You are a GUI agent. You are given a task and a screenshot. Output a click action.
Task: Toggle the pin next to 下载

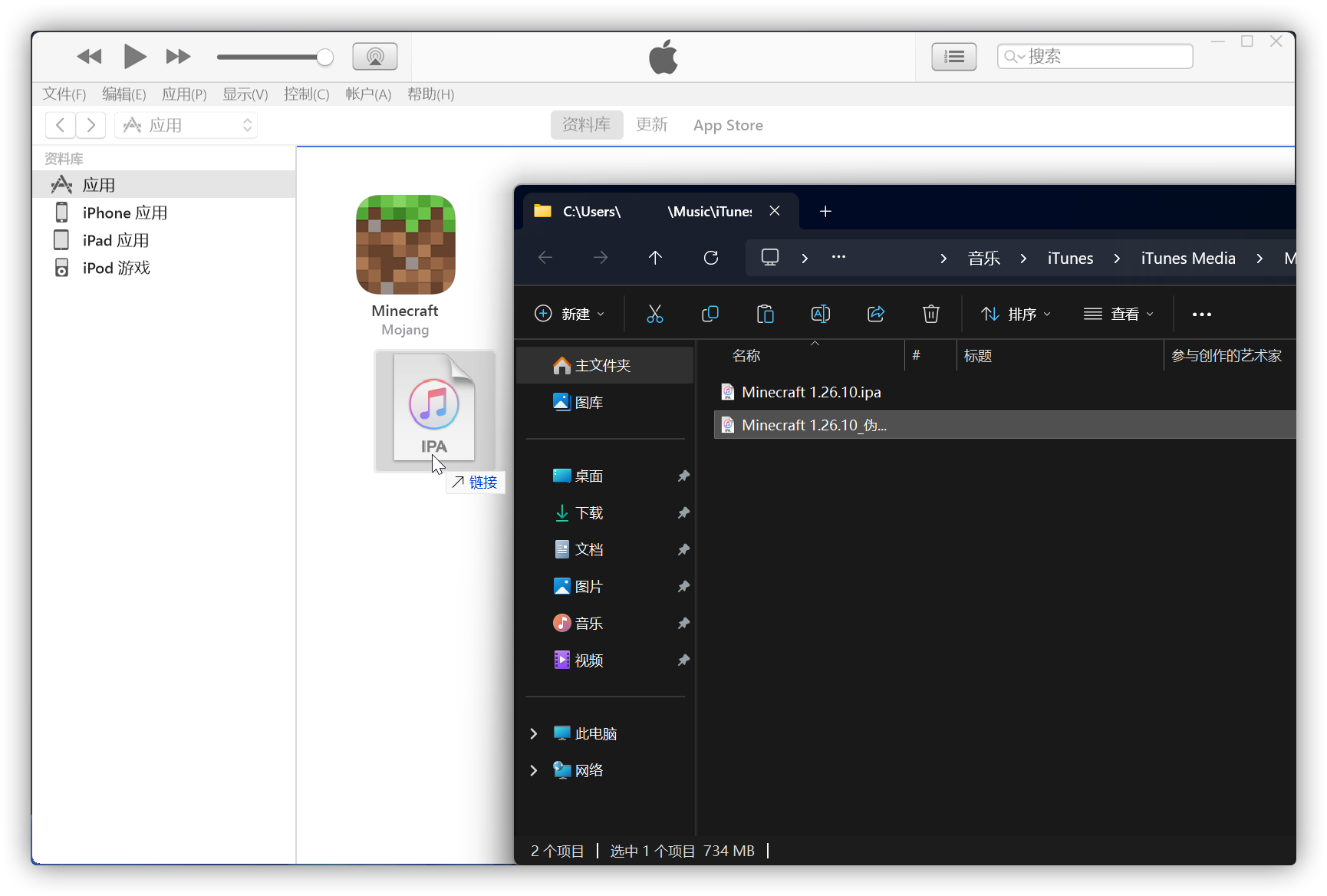click(x=683, y=513)
